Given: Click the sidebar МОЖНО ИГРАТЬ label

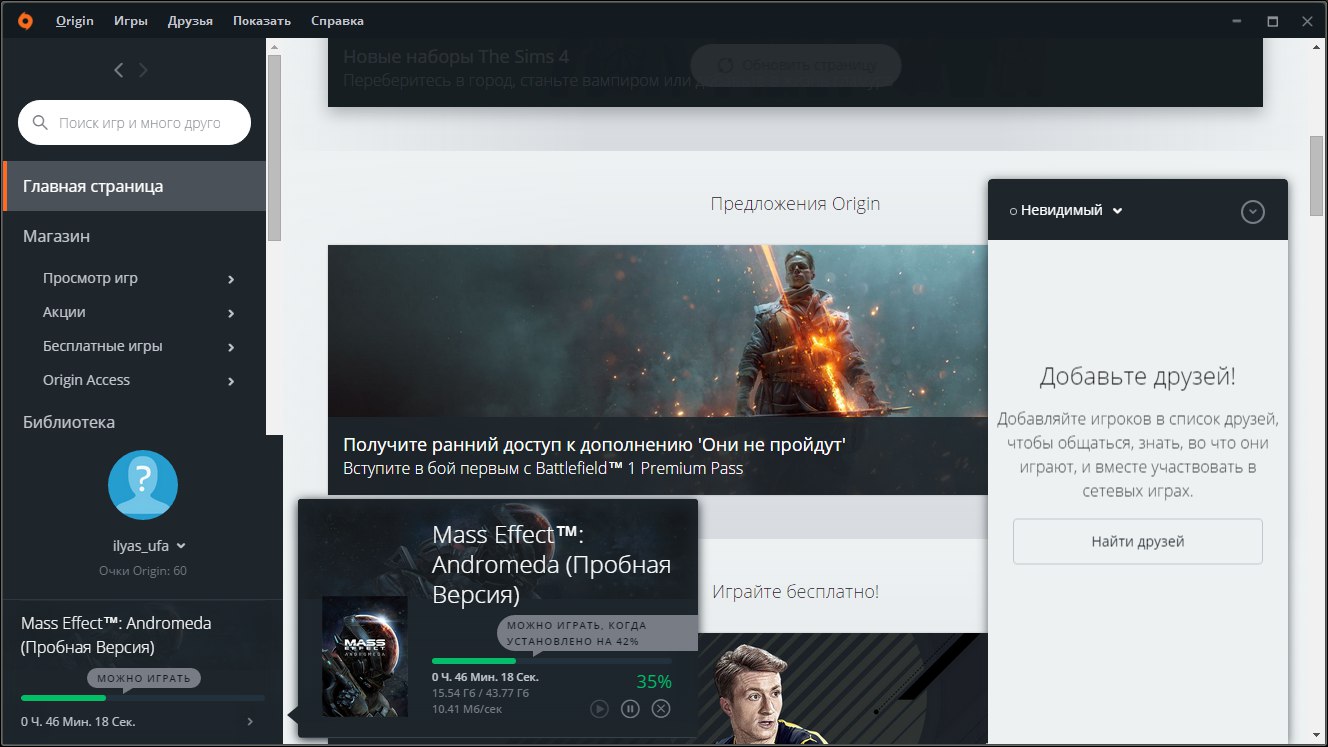Looking at the screenshot, I should 144,678.
